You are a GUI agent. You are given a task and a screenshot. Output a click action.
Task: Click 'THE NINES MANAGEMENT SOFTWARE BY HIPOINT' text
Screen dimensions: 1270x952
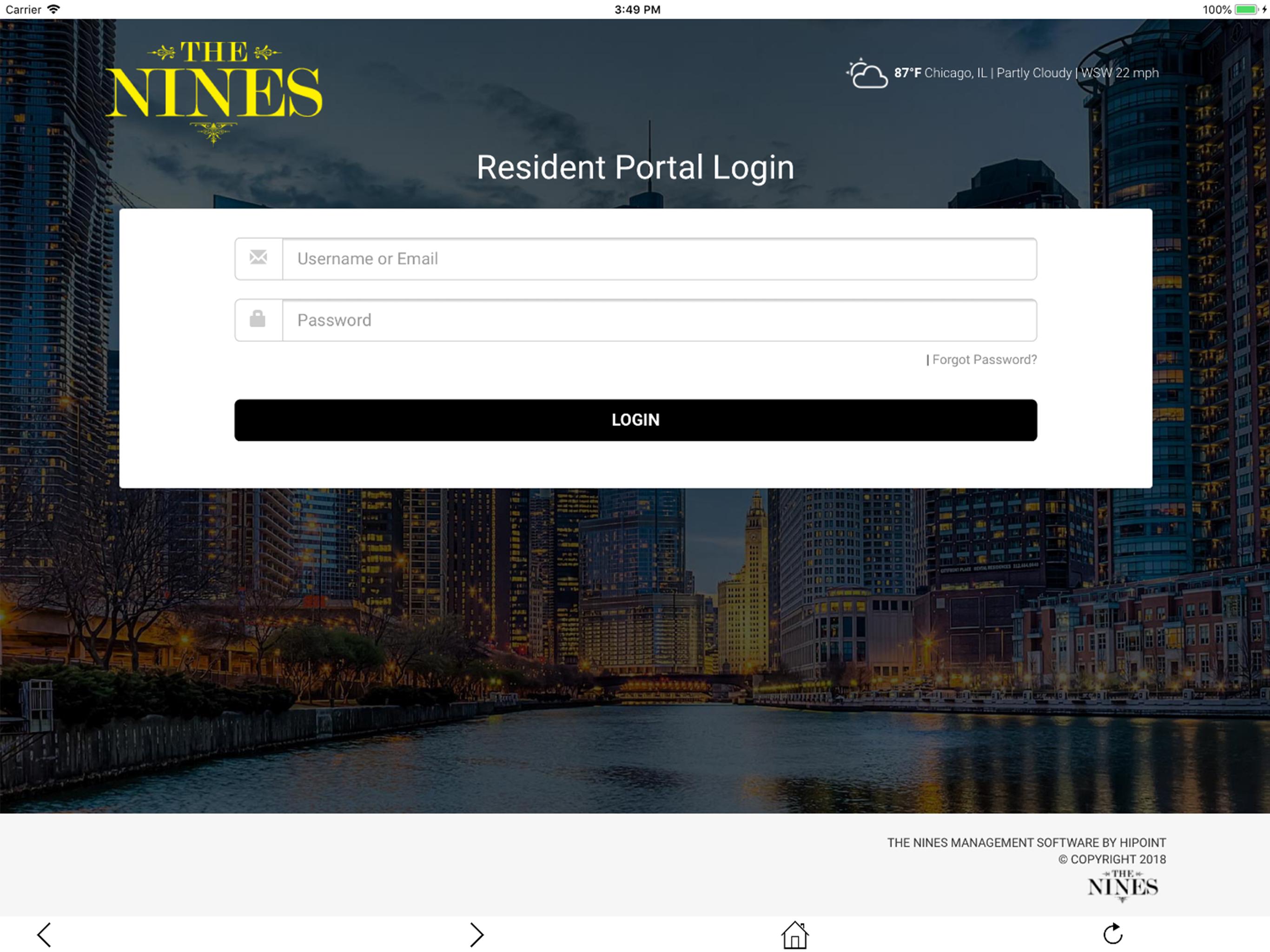pyautogui.click(x=1026, y=842)
